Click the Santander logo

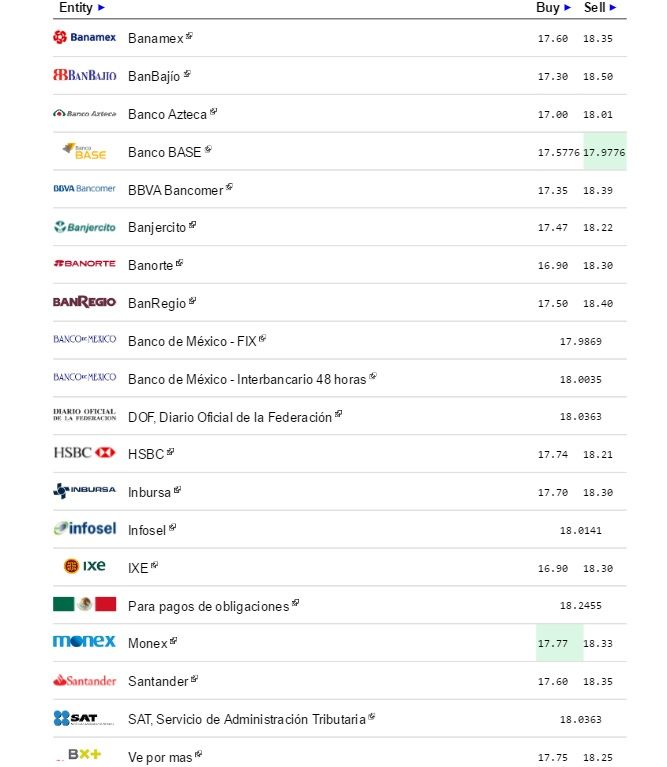pyautogui.click(x=84, y=680)
